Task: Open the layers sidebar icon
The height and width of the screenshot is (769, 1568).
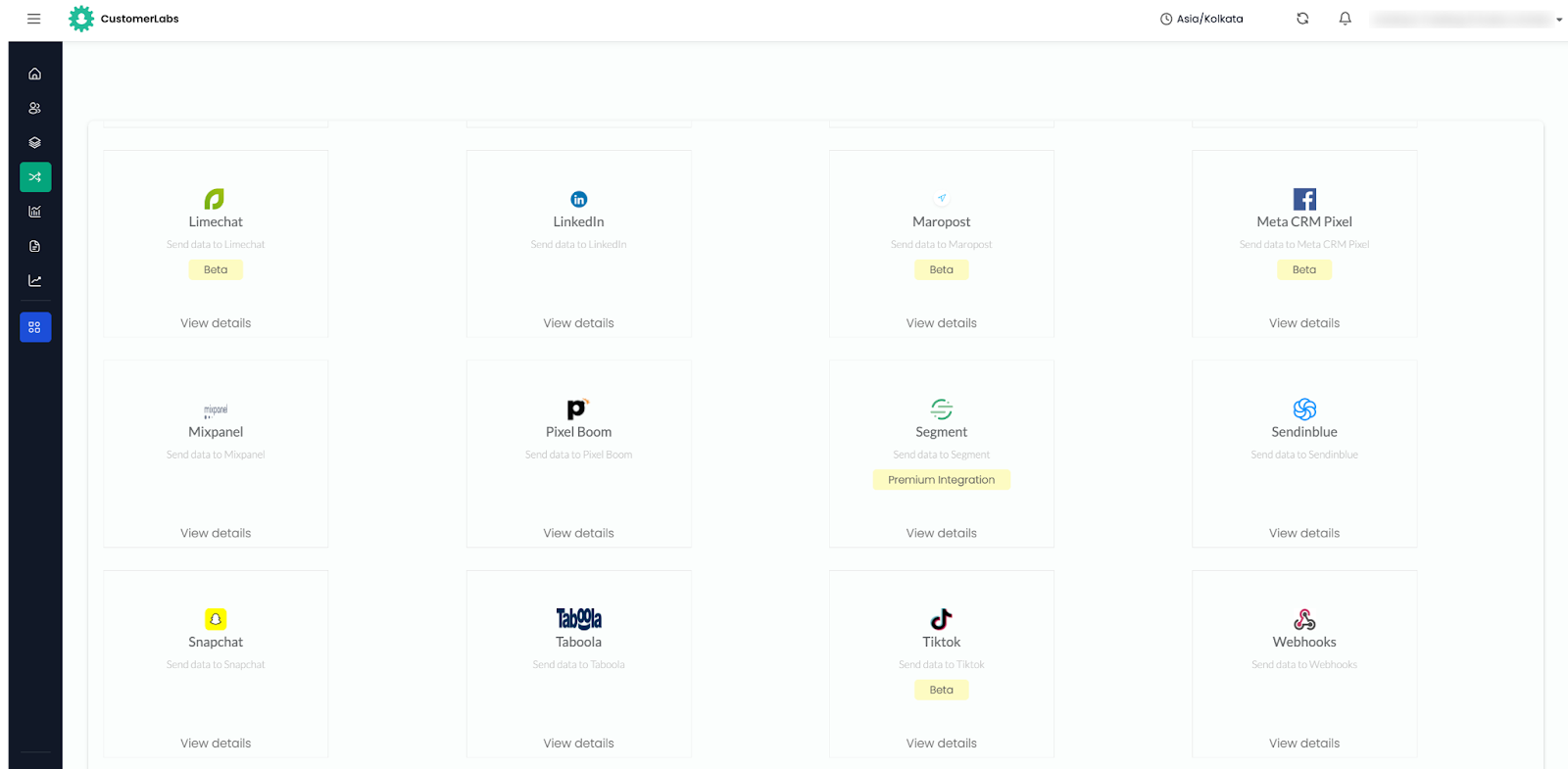Action: pyautogui.click(x=35, y=142)
